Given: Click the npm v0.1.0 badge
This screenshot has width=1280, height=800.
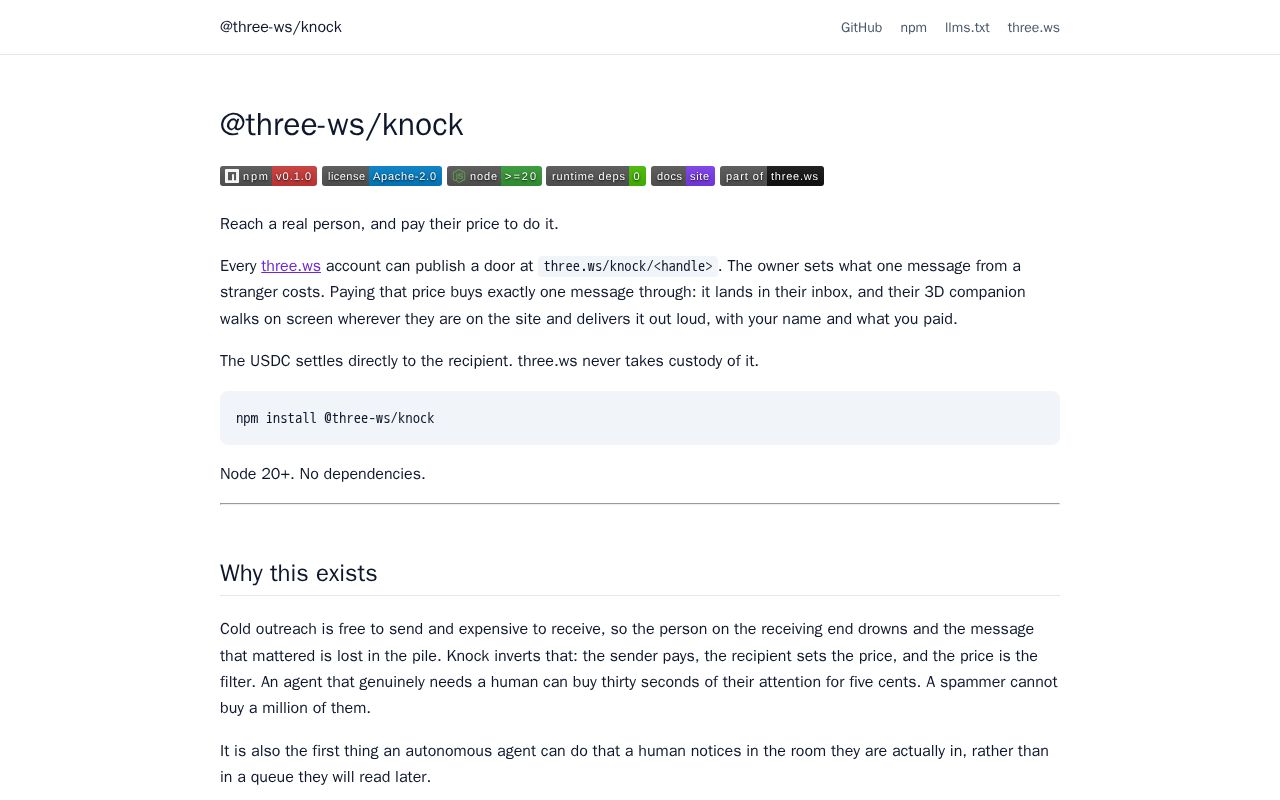Looking at the screenshot, I should click(x=268, y=176).
